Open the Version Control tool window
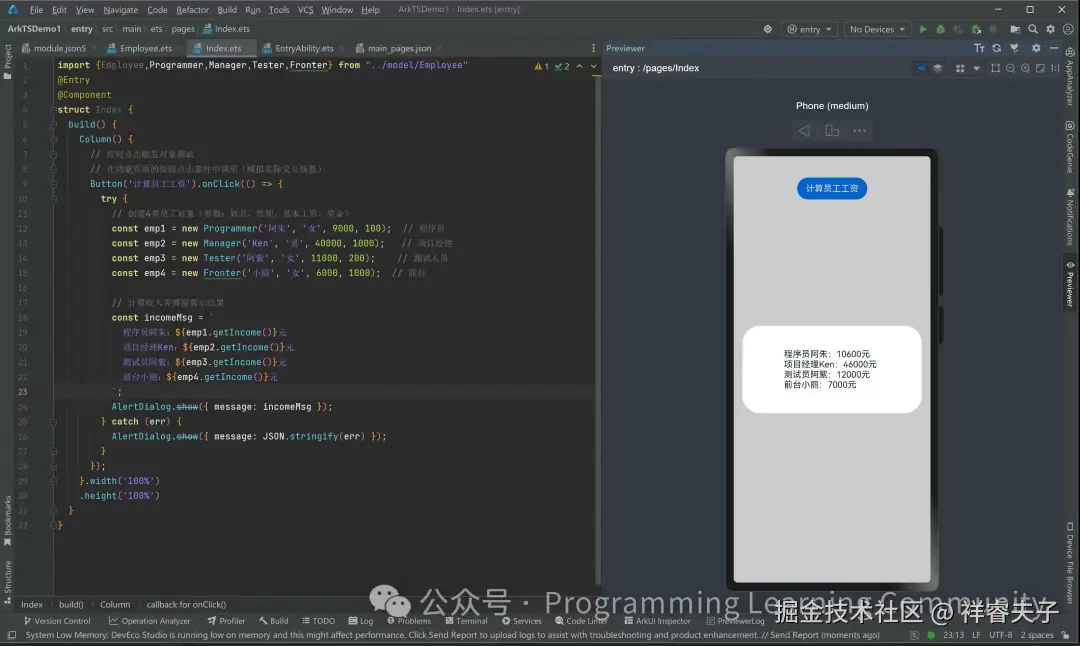The height and width of the screenshot is (646, 1080). click(57, 621)
